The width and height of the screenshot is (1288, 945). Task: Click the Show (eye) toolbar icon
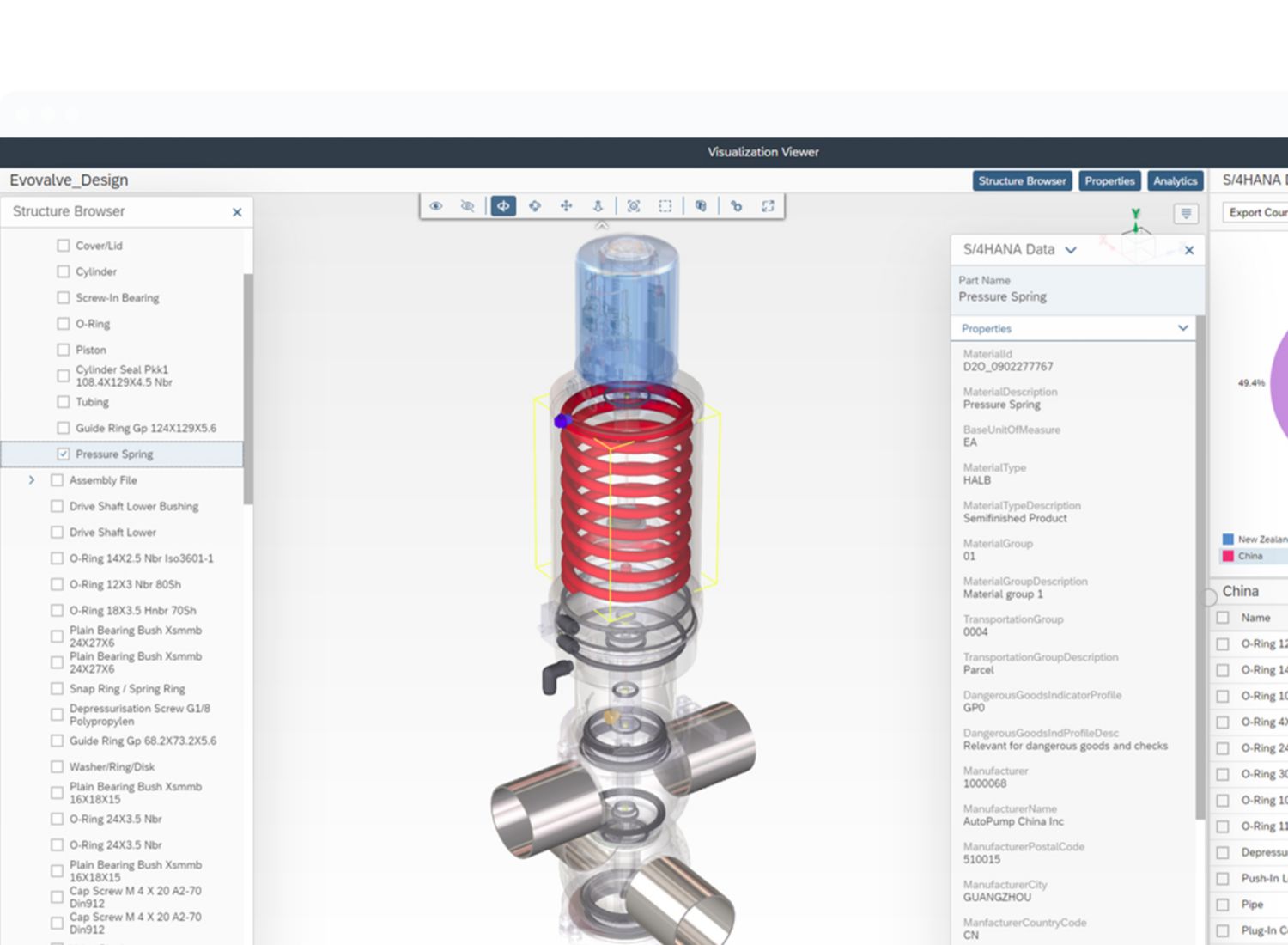click(x=436, y=206)
